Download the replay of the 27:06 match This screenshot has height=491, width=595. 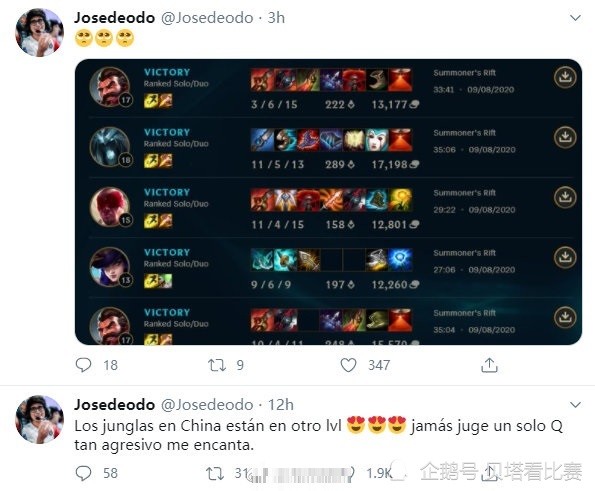[565, 257]
